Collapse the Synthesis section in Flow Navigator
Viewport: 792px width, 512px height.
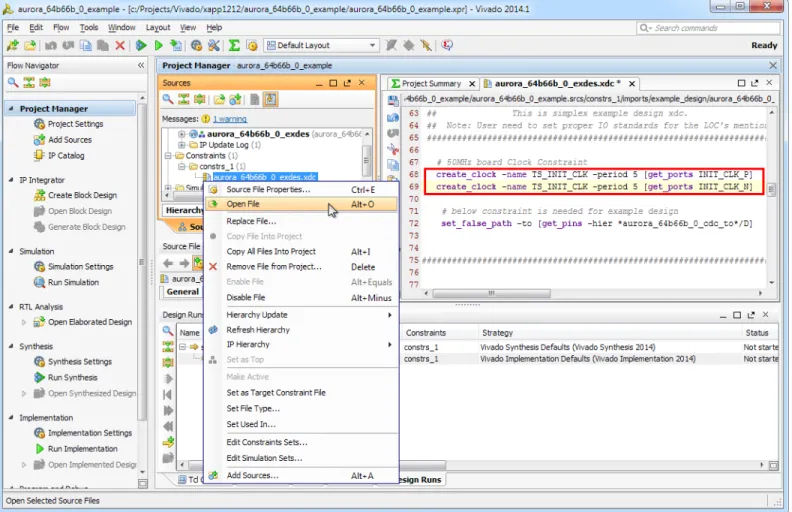11,346
